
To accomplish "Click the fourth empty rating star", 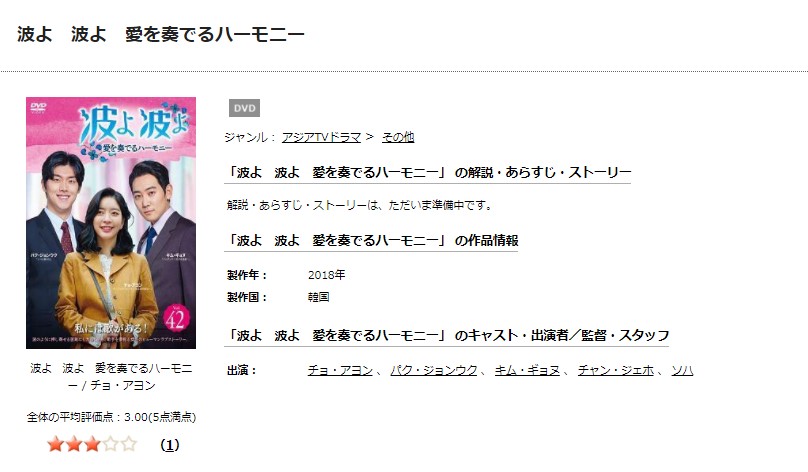I will (x=110, y=444).
